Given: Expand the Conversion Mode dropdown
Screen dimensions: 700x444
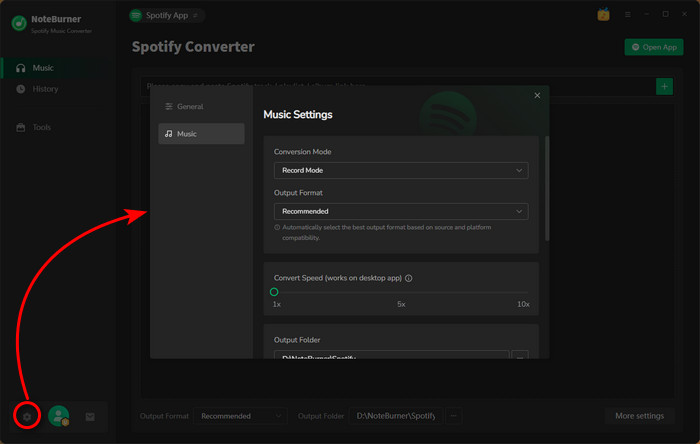Looking at the screenshot, I should click(x=401, y=170).
